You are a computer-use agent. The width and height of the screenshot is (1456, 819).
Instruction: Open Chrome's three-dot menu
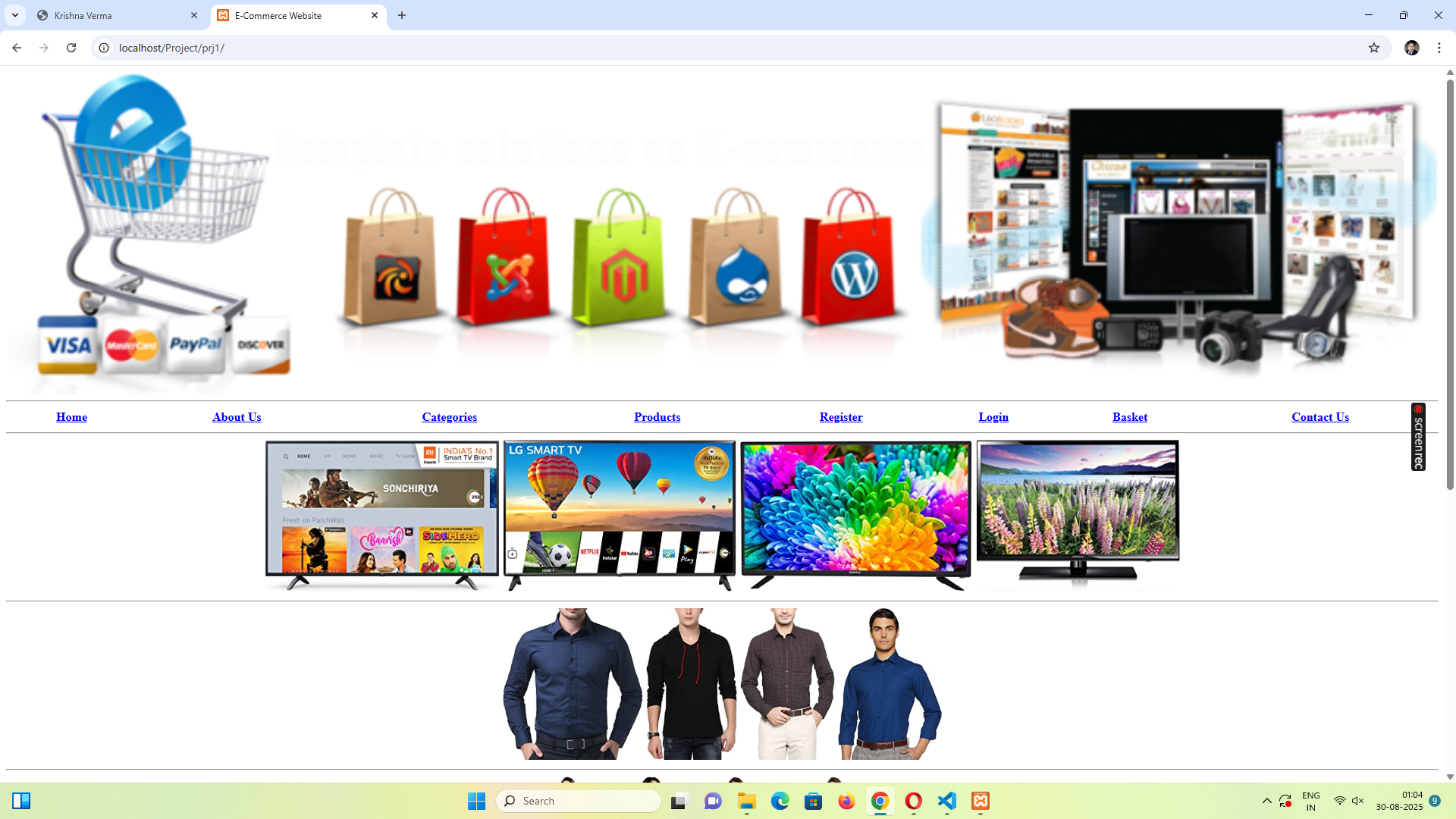(1439, 48)
